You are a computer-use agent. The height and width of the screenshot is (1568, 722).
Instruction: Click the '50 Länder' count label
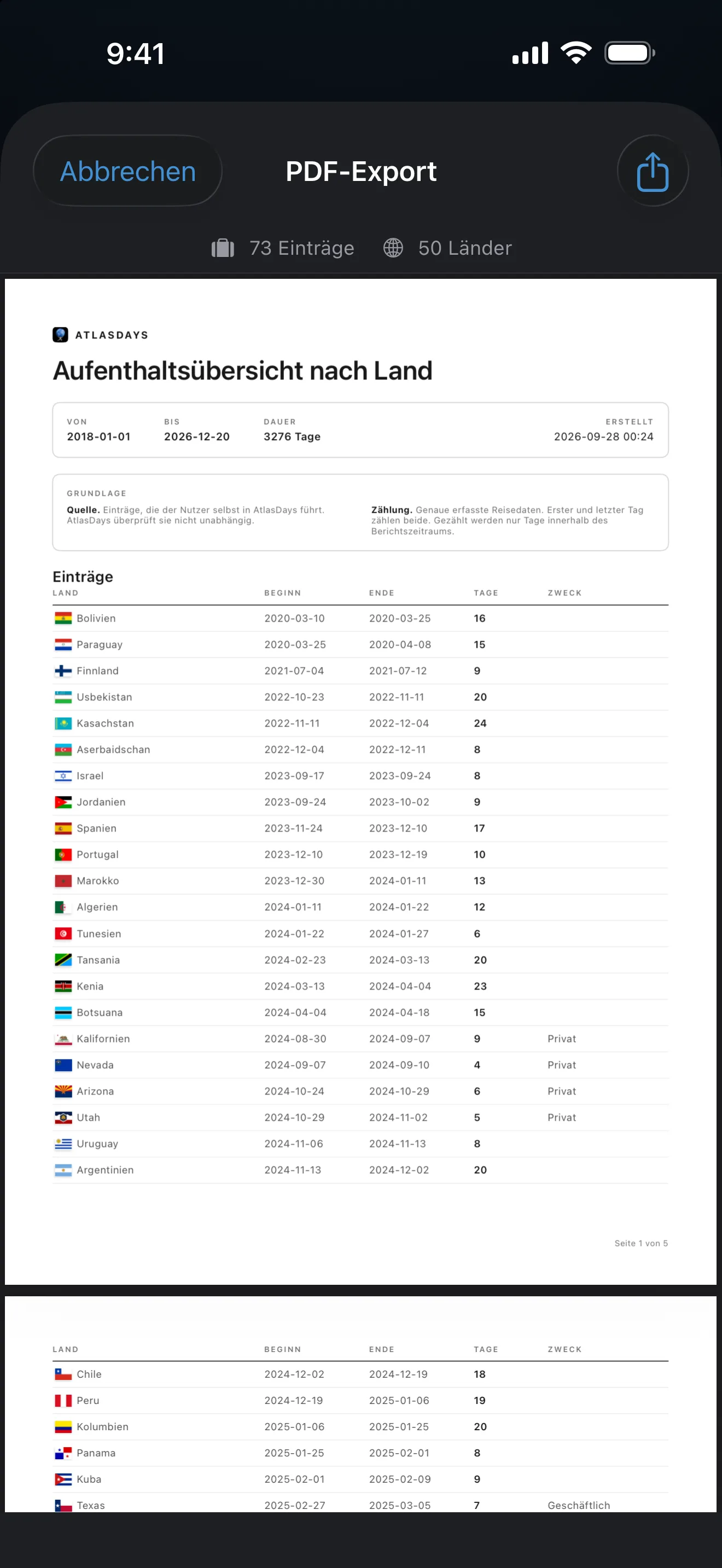pyautogui.click(x=465, y=248)
